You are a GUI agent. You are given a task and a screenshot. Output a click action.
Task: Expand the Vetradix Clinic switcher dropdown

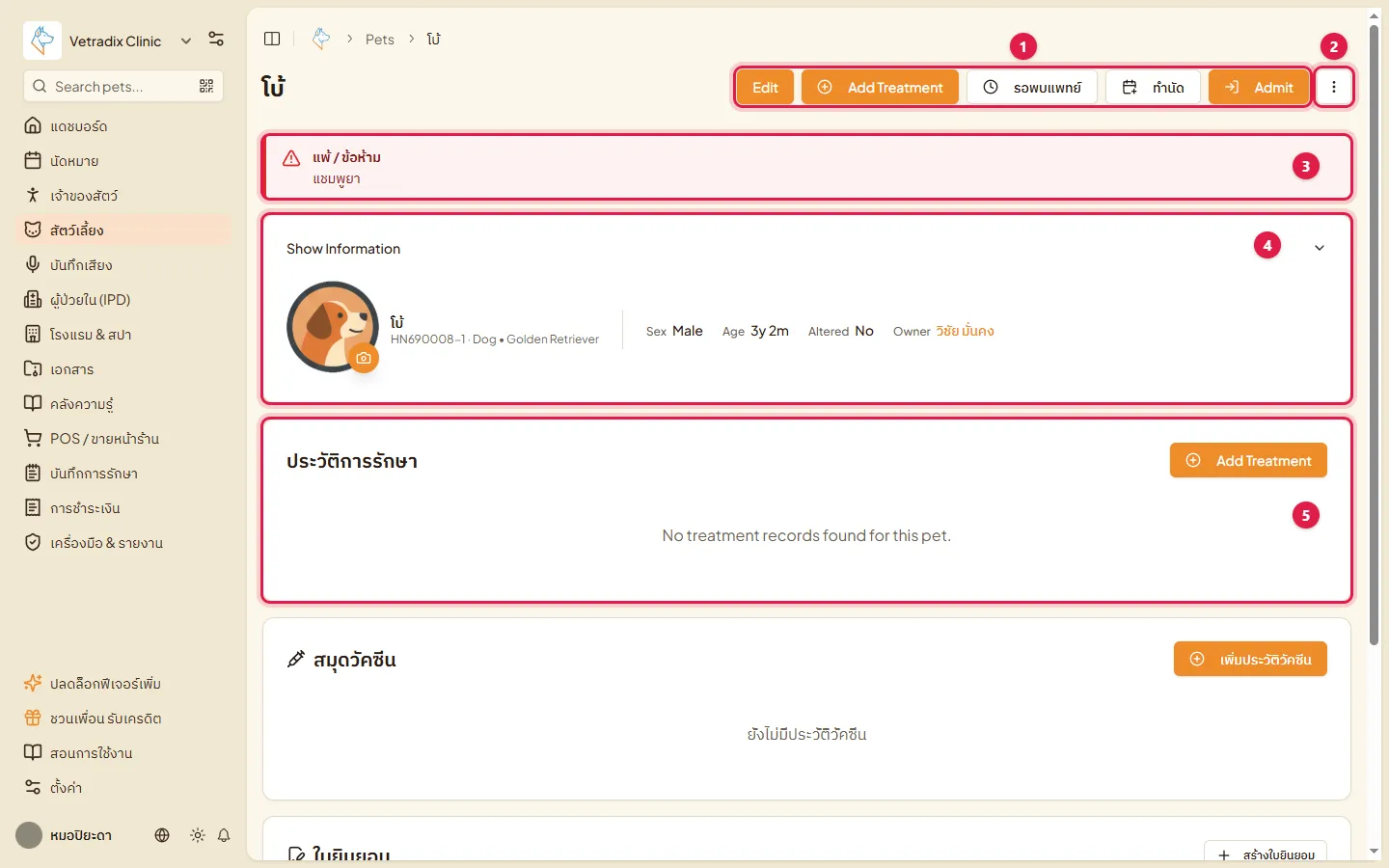coord(186,41)
